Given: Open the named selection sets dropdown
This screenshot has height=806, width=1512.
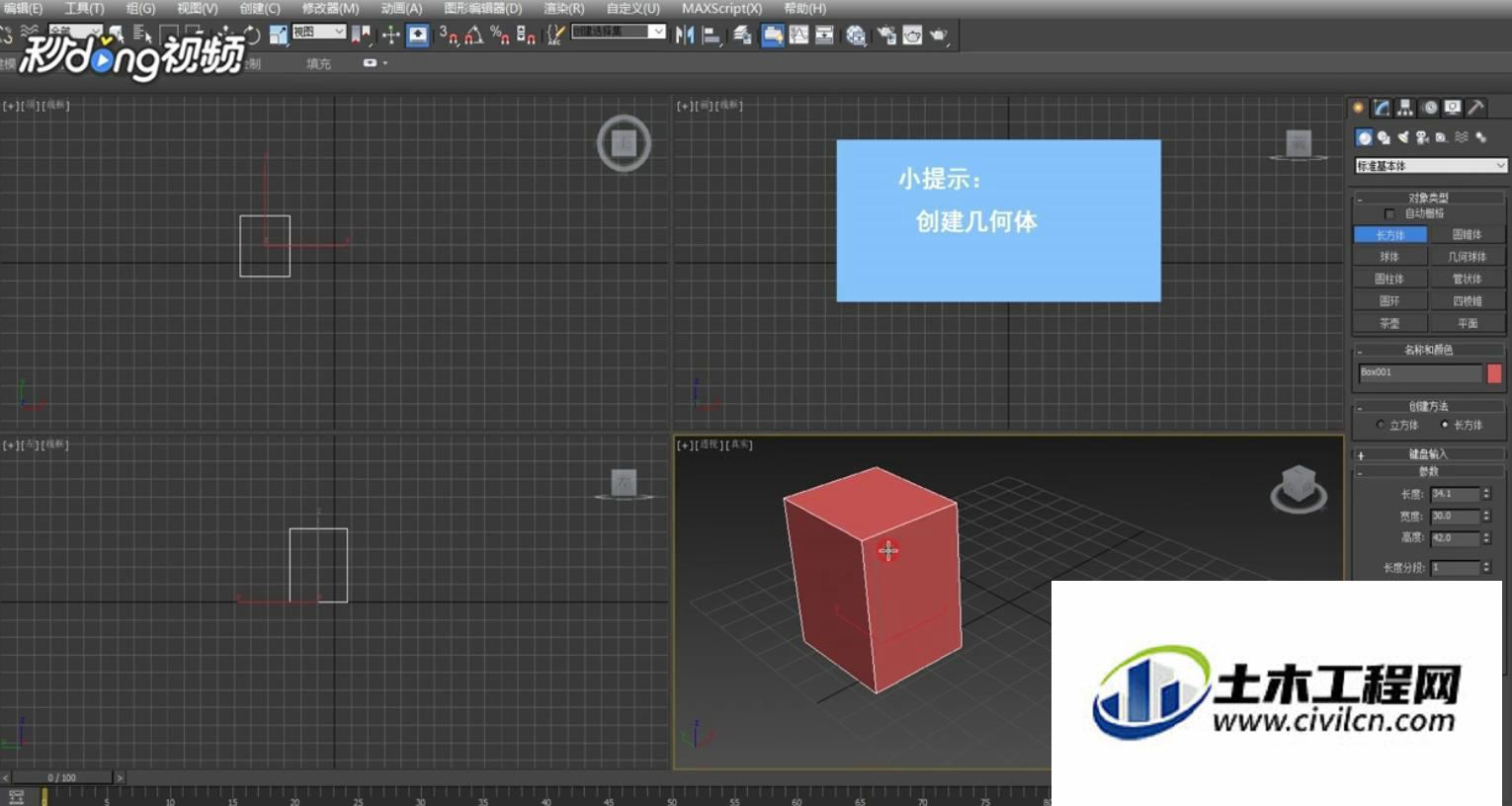Looking at the screenshot, I should click(618, 32).
